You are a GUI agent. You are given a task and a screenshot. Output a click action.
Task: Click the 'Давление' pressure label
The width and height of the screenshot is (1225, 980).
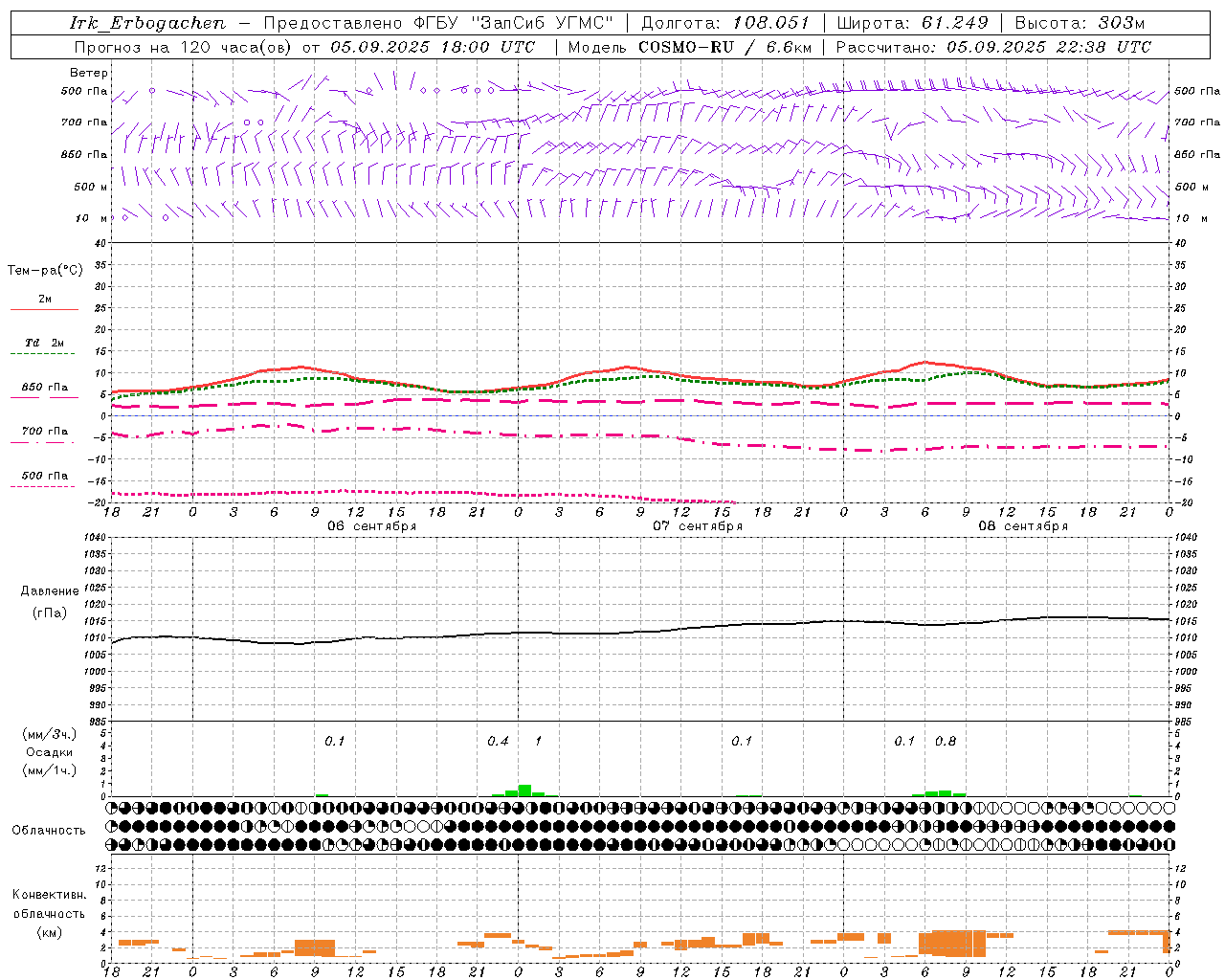[49, 591]
